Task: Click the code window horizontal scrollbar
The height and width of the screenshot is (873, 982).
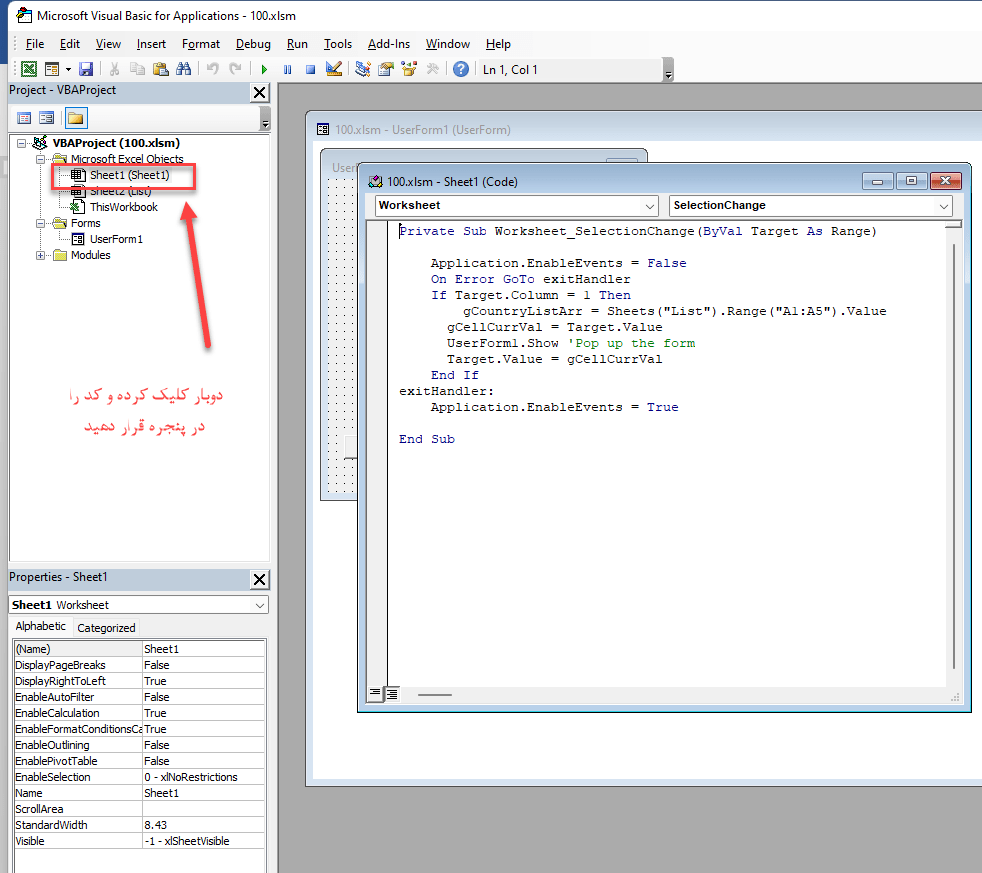Action: [435, 695]
